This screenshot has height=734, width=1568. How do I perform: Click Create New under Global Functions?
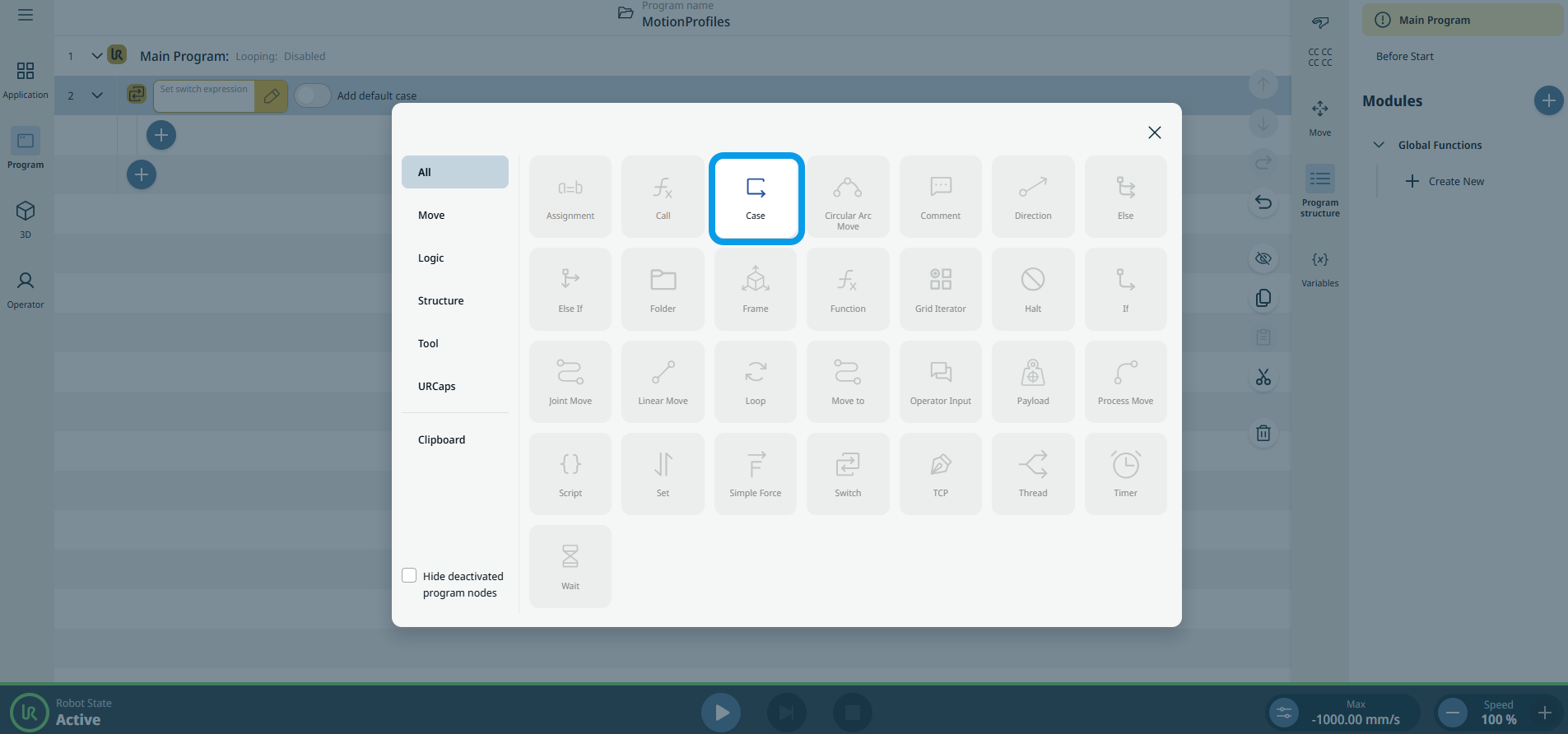point(1445,181)
